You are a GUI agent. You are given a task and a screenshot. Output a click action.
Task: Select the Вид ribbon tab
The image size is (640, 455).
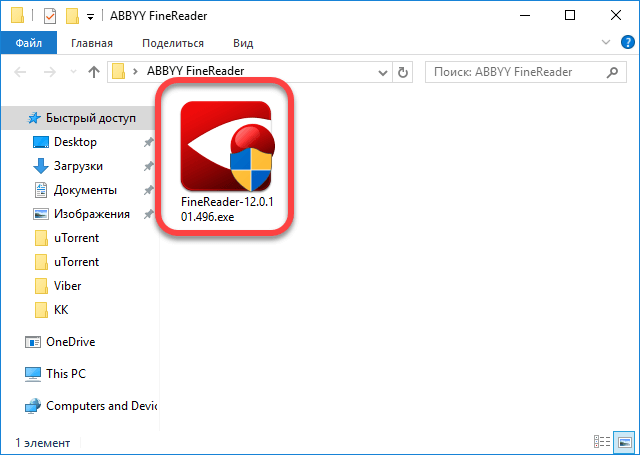click(x=243, y=43)
